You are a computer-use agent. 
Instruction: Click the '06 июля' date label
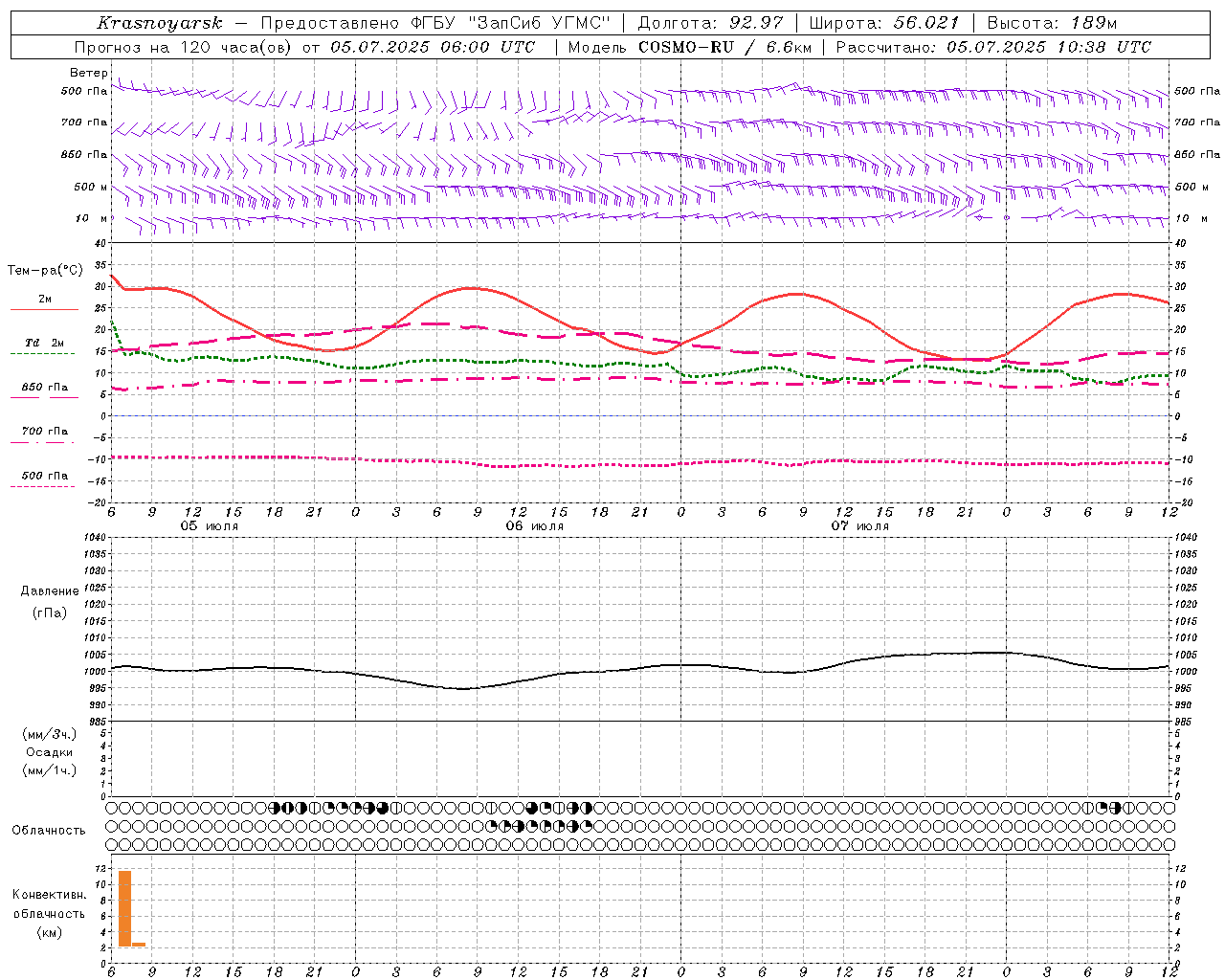click(535, 526)
